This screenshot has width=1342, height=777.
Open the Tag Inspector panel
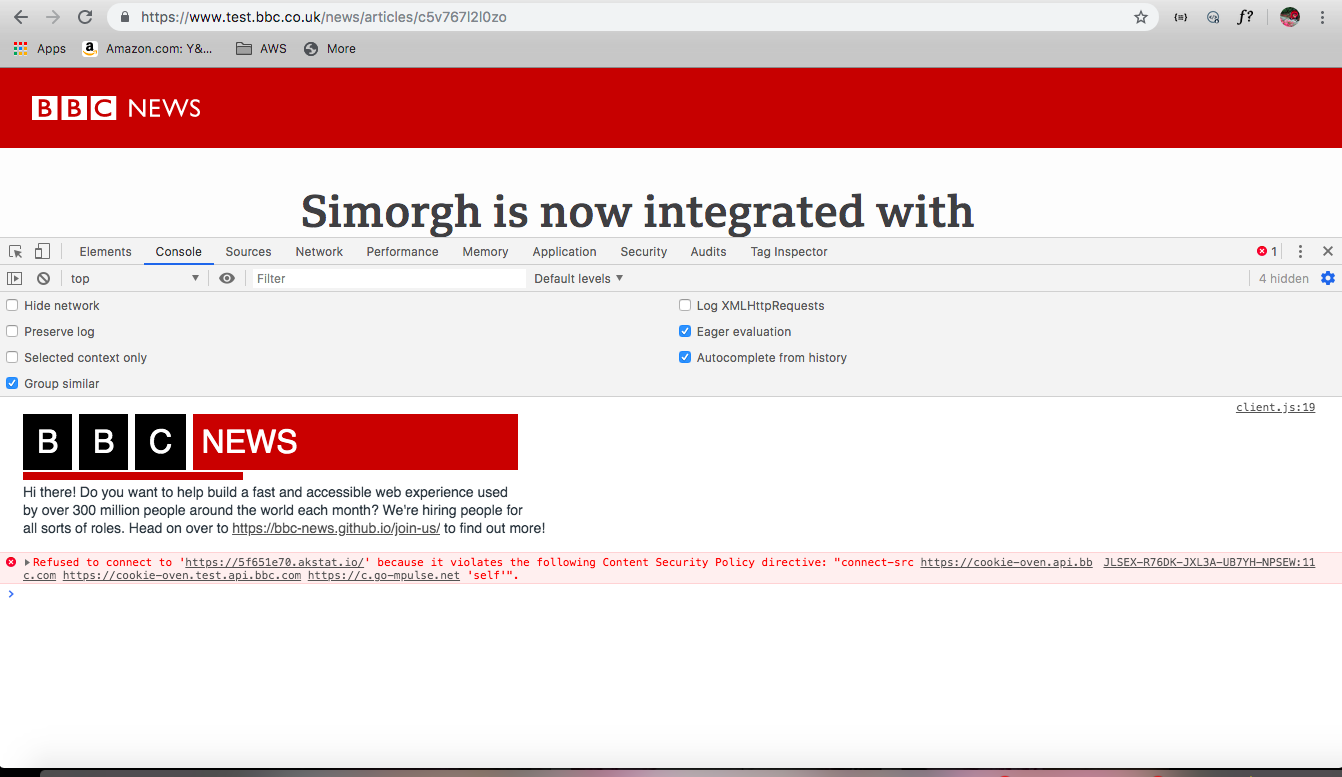(x=788, y=251)
